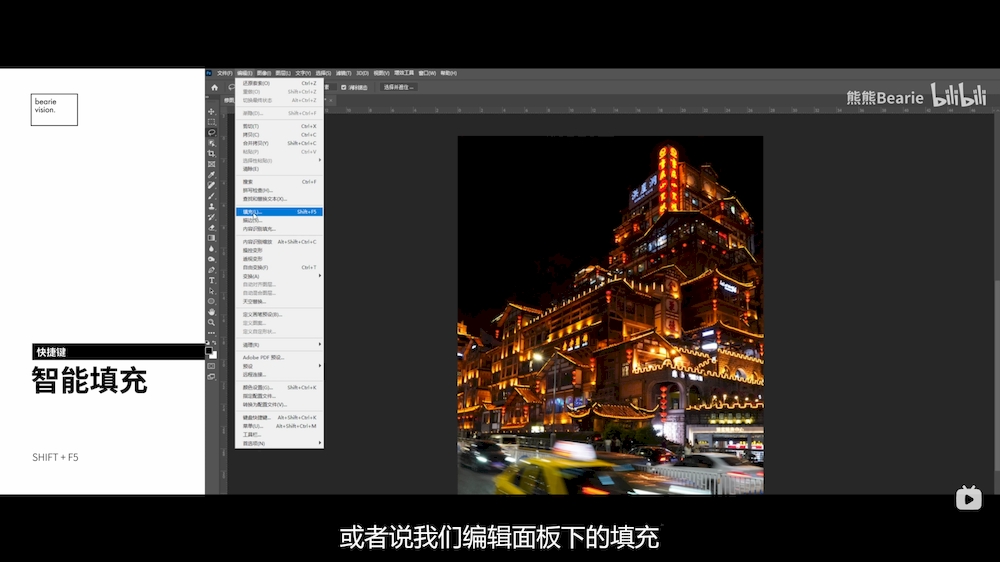
Task: Toggle Quick Mask mode icon
Action: pyautogui.click(x=212, y=366)
